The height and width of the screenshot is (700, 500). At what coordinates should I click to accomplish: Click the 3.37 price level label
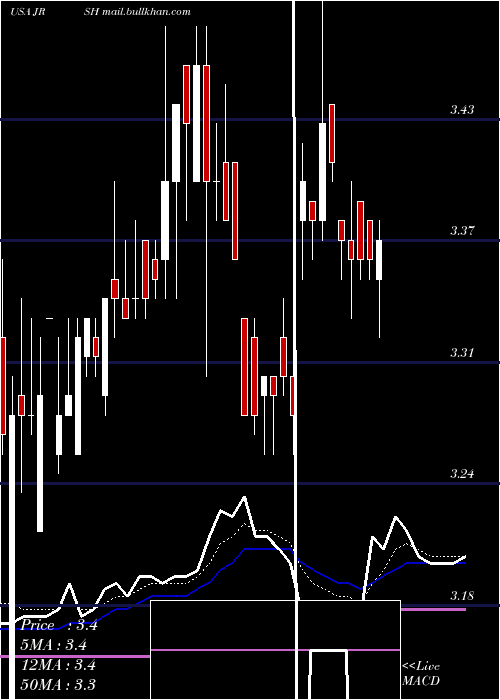pos(462,231)
